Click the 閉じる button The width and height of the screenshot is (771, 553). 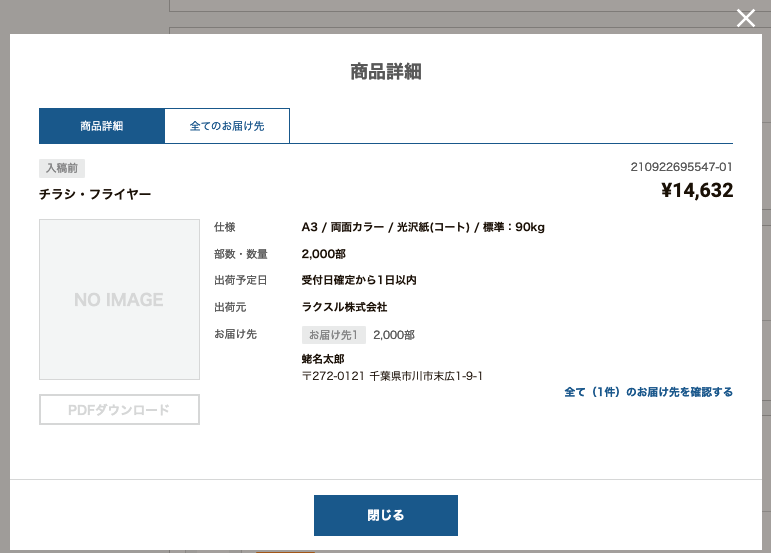[x=386, y=515]
